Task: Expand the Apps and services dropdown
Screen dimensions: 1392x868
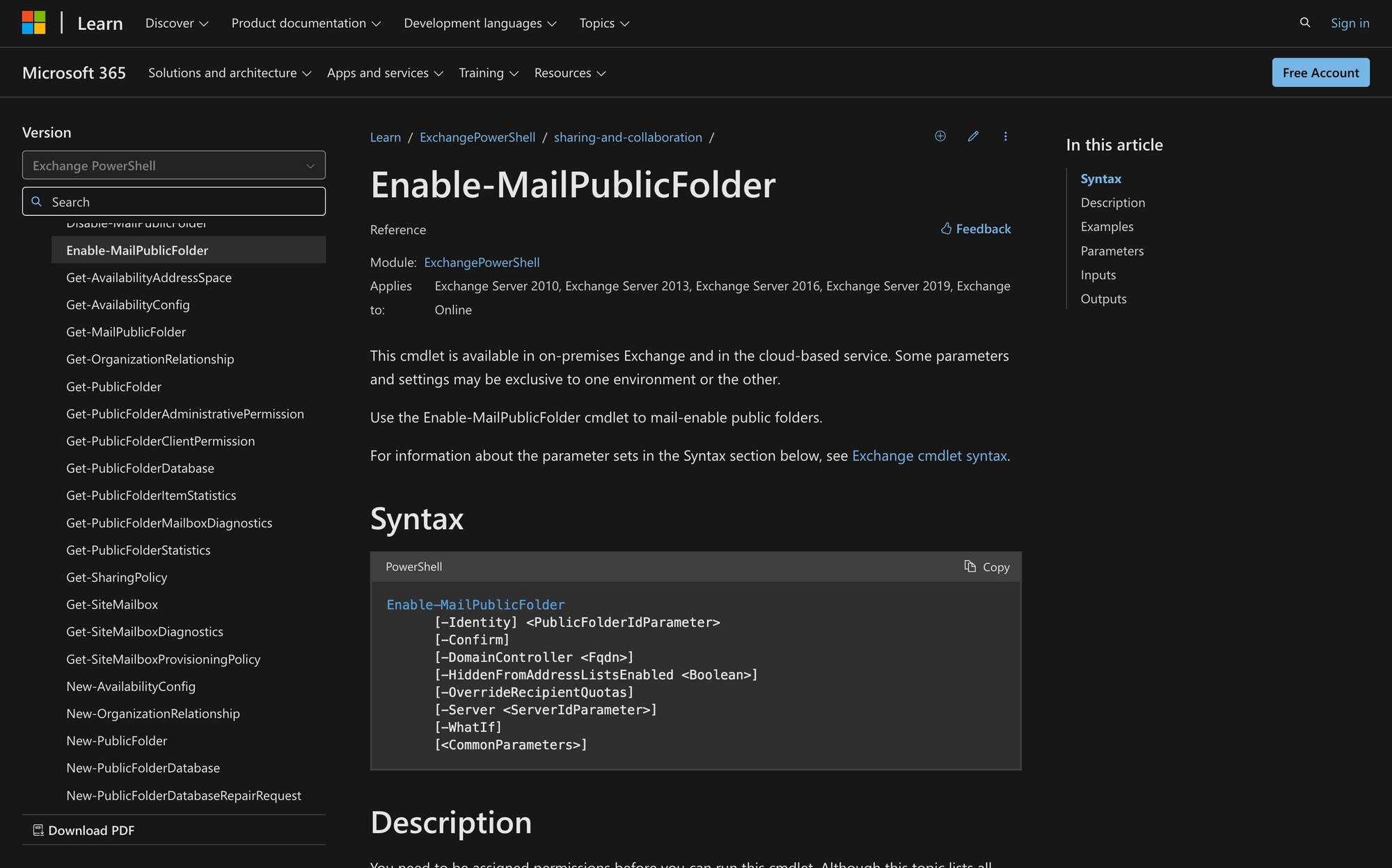Action: click(x=385, y=71)
